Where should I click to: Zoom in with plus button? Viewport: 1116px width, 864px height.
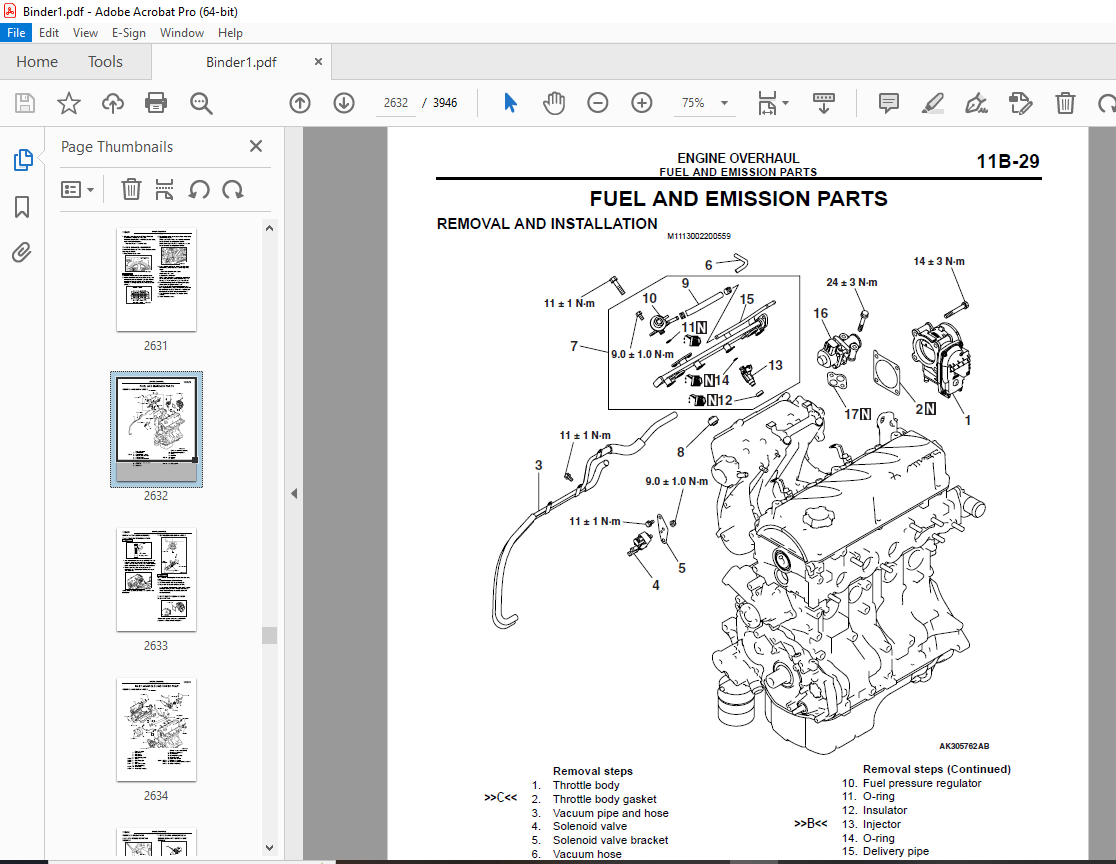[642, 103]
